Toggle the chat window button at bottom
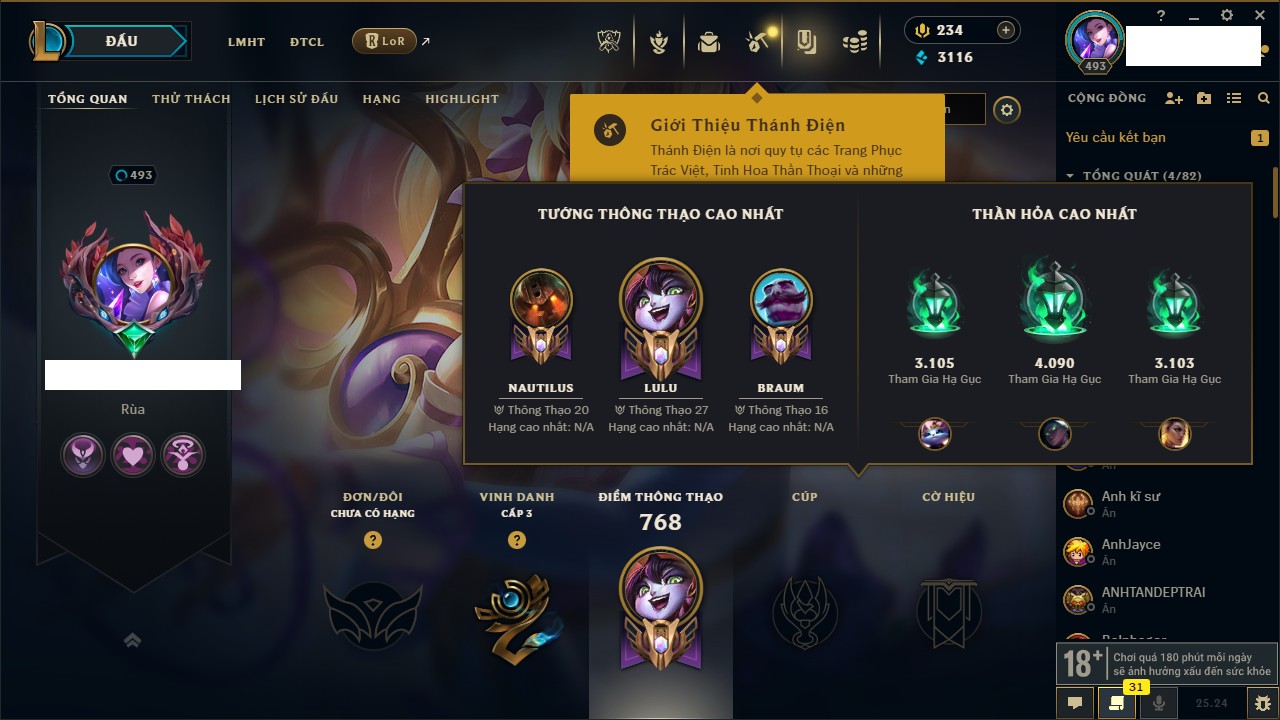Screen dimensions: 1280x720 [x=1075, y=703]
